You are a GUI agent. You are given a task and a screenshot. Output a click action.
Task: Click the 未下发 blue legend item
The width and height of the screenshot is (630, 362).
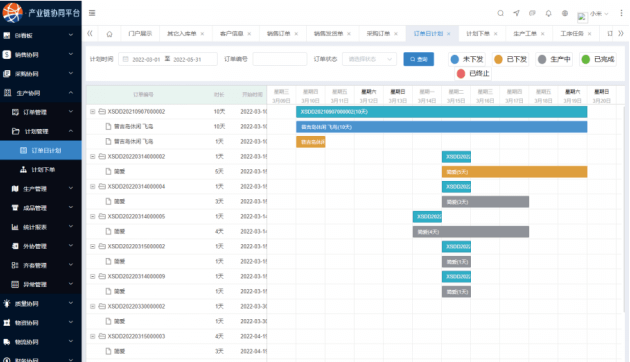467,59
